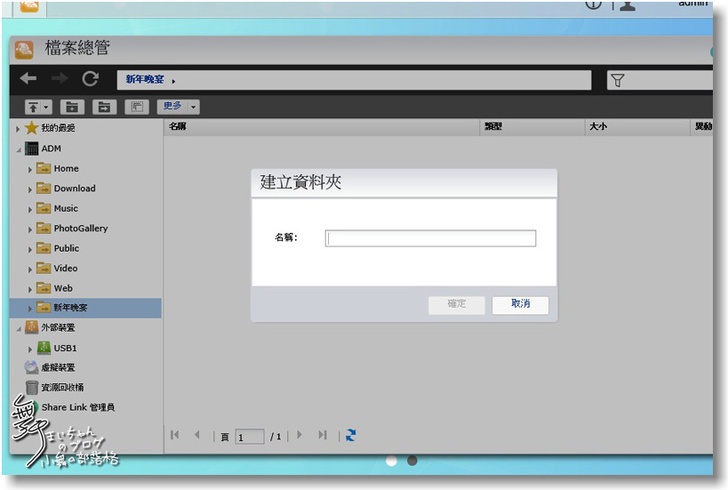The image size is (728, 490).
Task: Open the filter funnel icon
Action: 618,80
